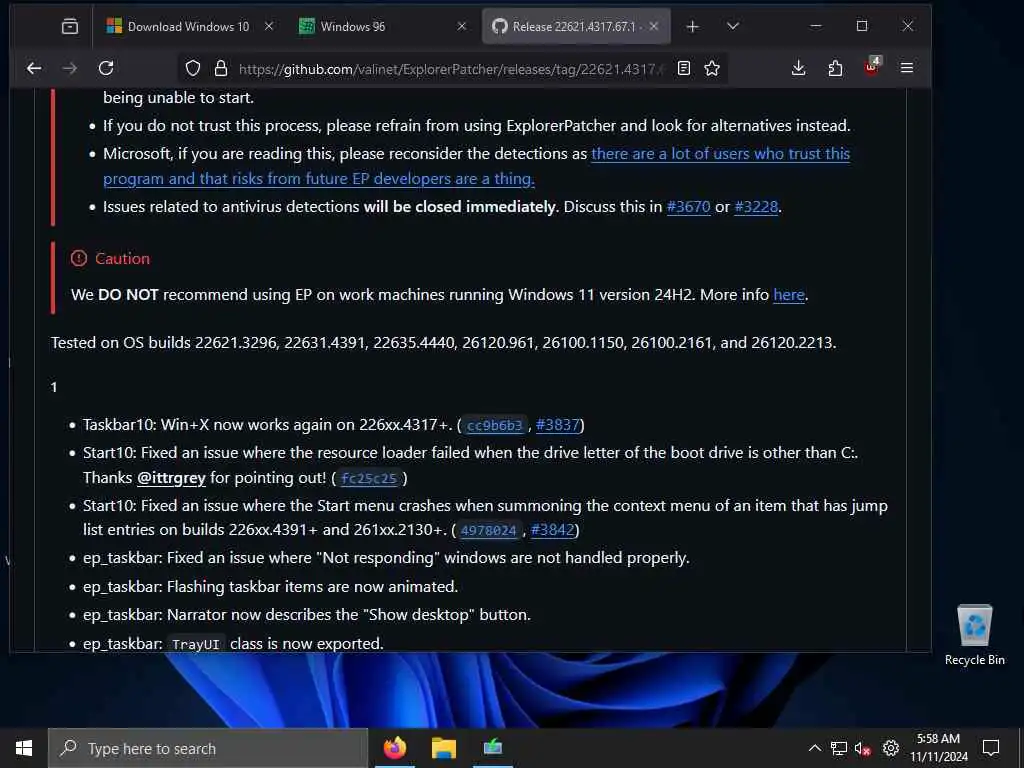Reload the current GitHub page
This screenshot has height=768, width=1024.
(106, 68)
